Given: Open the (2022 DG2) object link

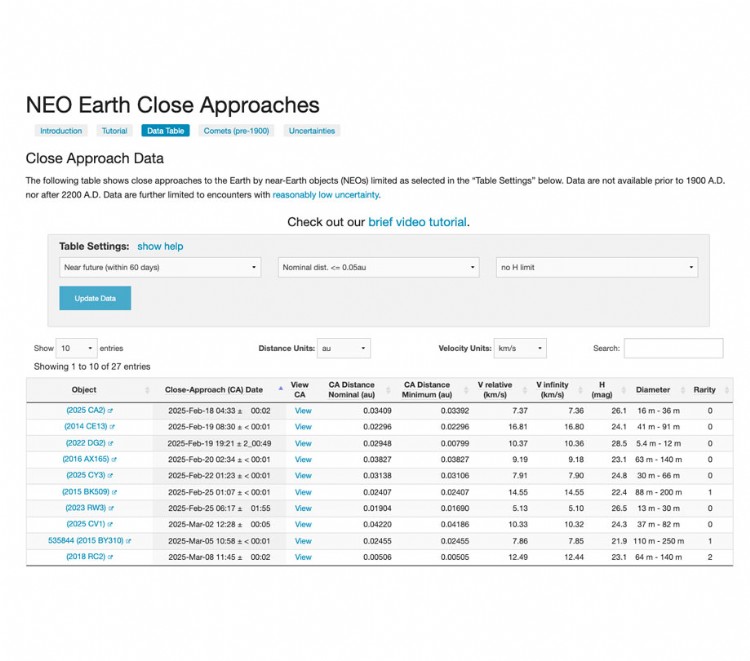Looking at the screenshot, I should click(86, 443).
